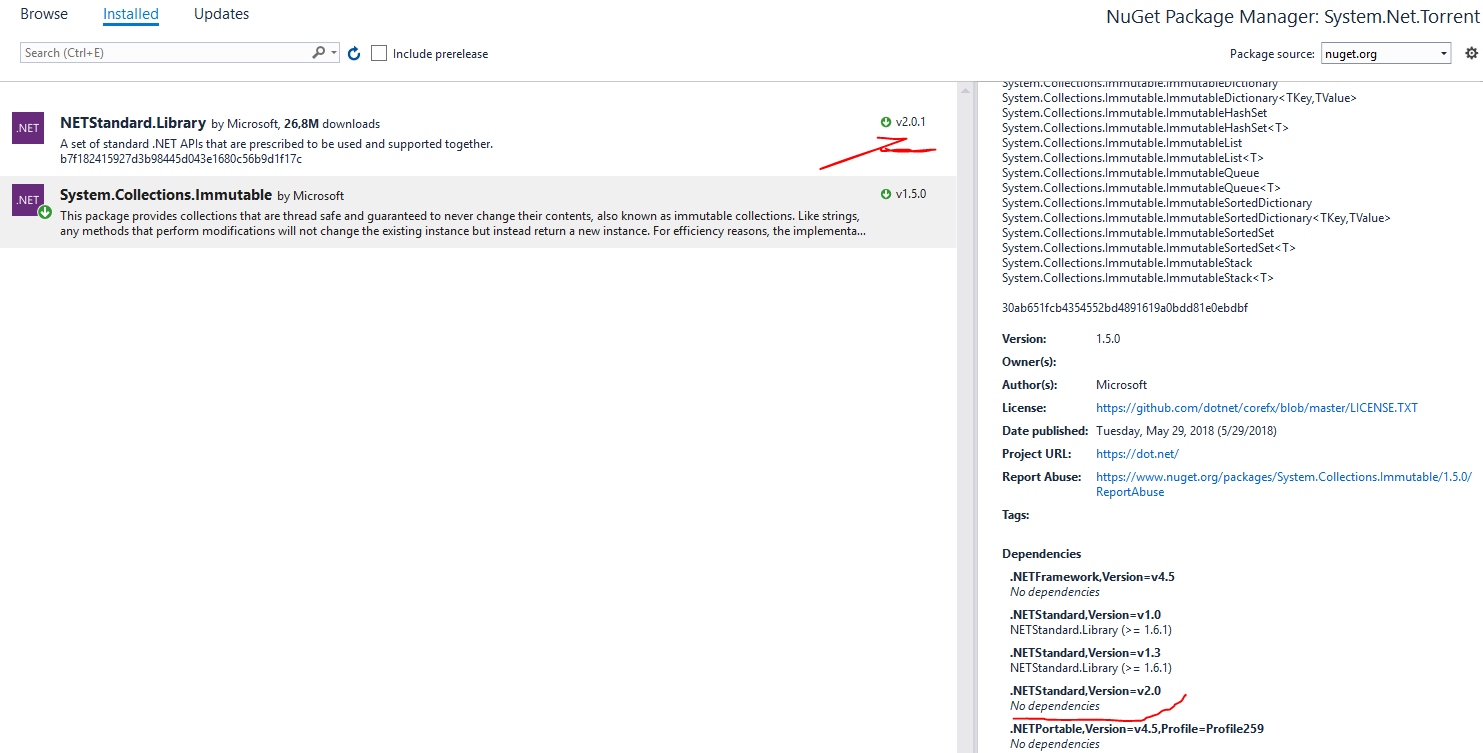Screen dimensions: 1483x753
Task: Click the date published Tuesday, May 29, 2018
Action: [1186, 431]
